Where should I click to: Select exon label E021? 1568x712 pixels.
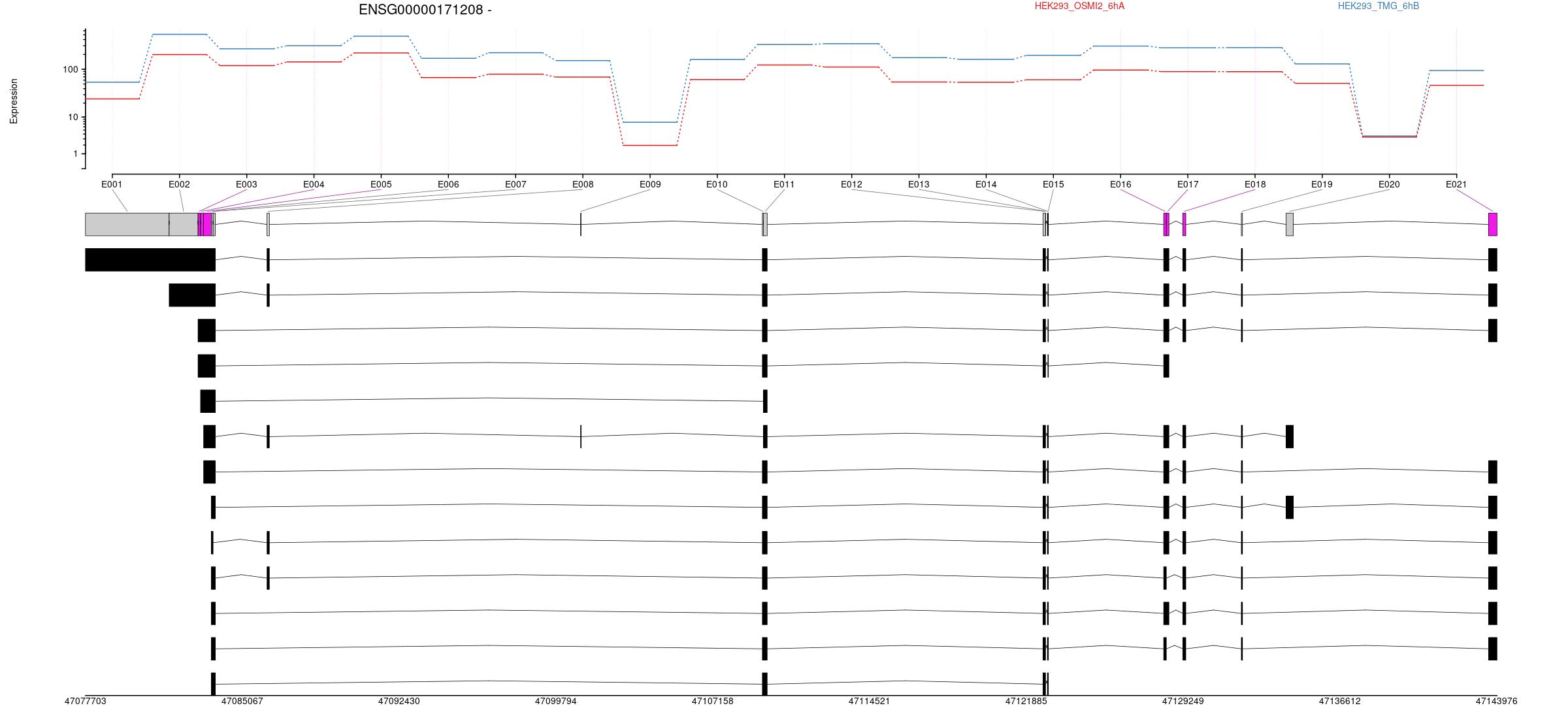click(x=1456, y=184)
